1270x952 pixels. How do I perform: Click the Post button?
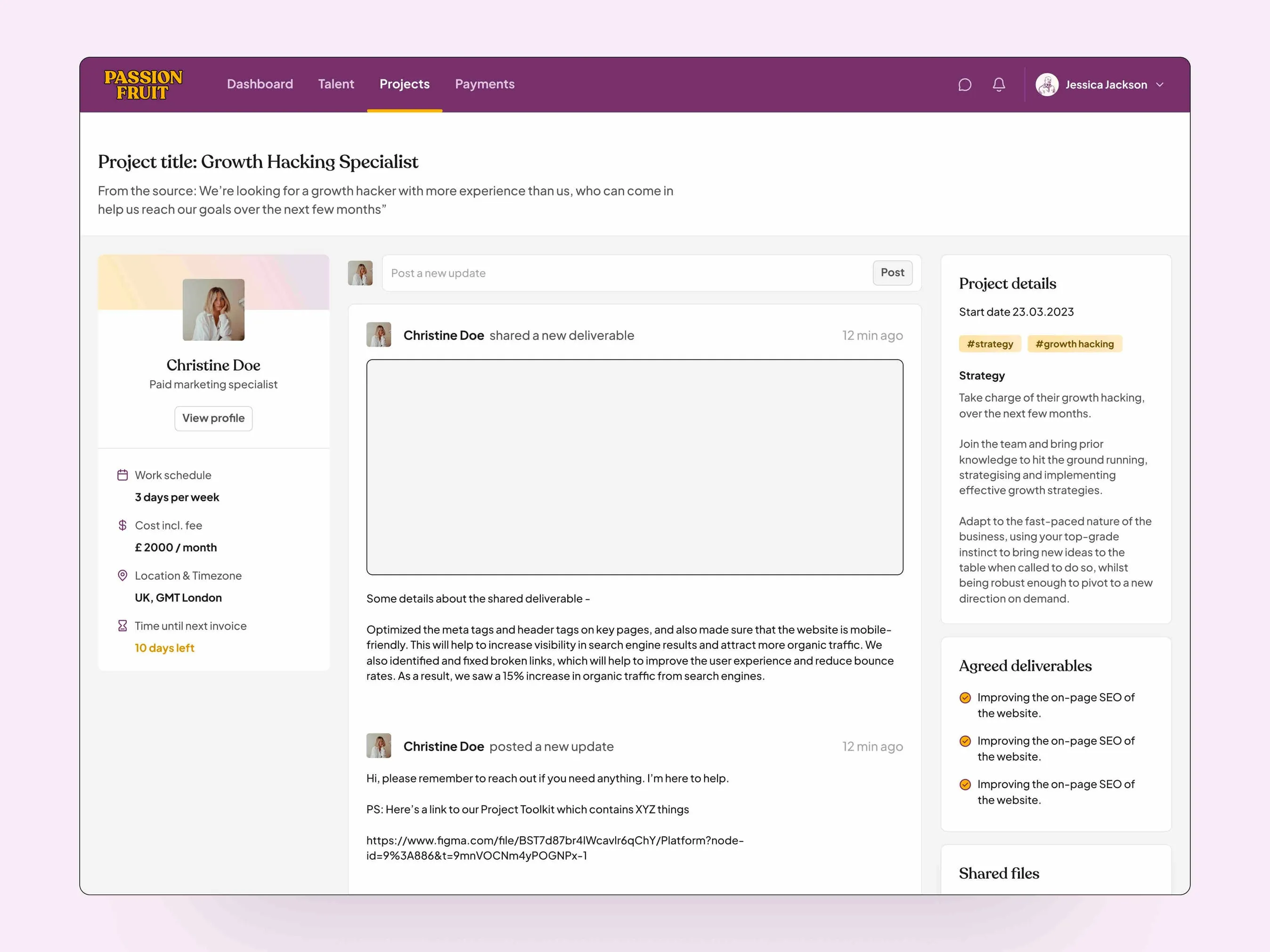tap(892, 273)
